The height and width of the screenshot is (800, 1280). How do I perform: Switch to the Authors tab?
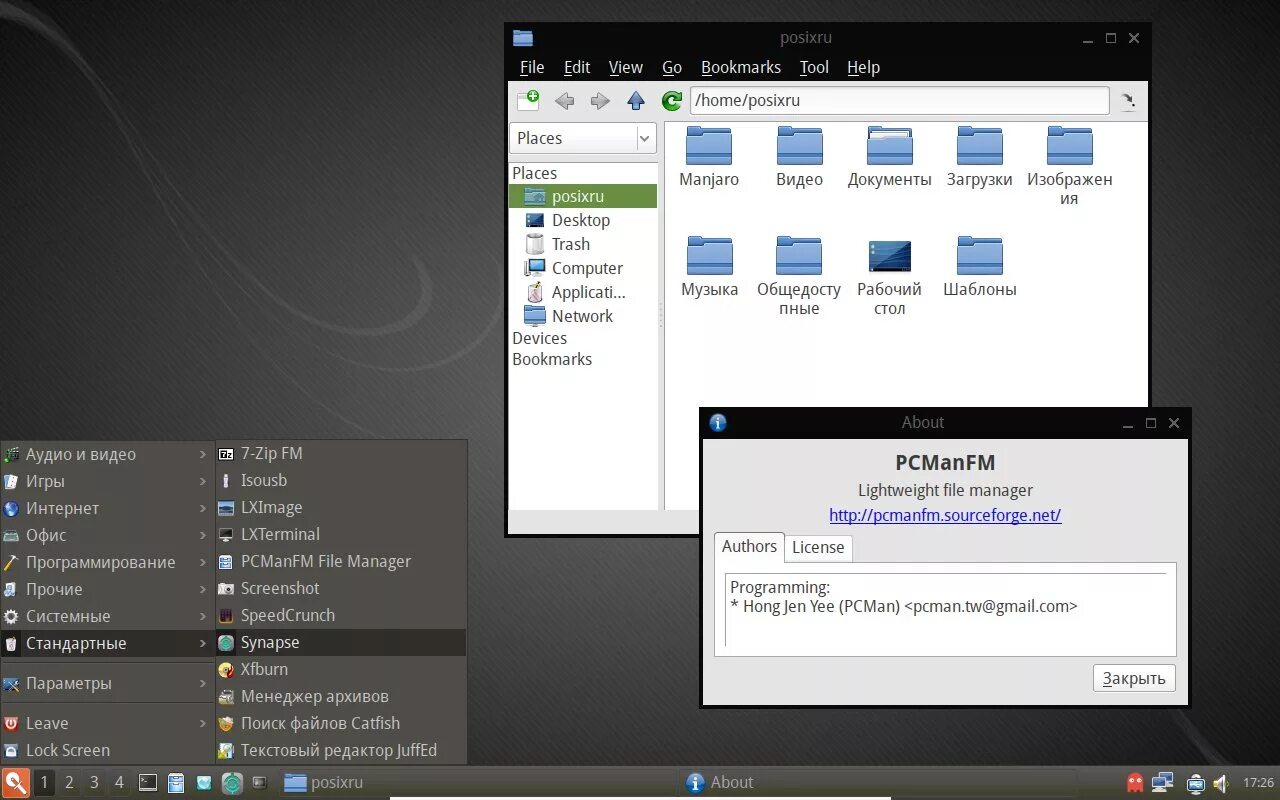coord(749,546)
